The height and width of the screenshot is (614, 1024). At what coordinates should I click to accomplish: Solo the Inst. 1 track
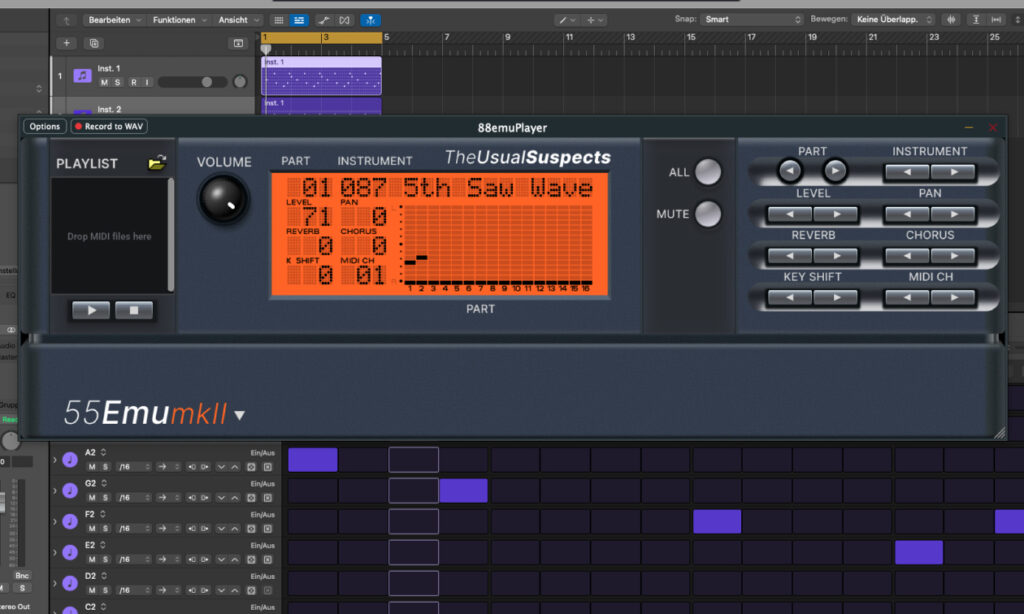point(118,82)
